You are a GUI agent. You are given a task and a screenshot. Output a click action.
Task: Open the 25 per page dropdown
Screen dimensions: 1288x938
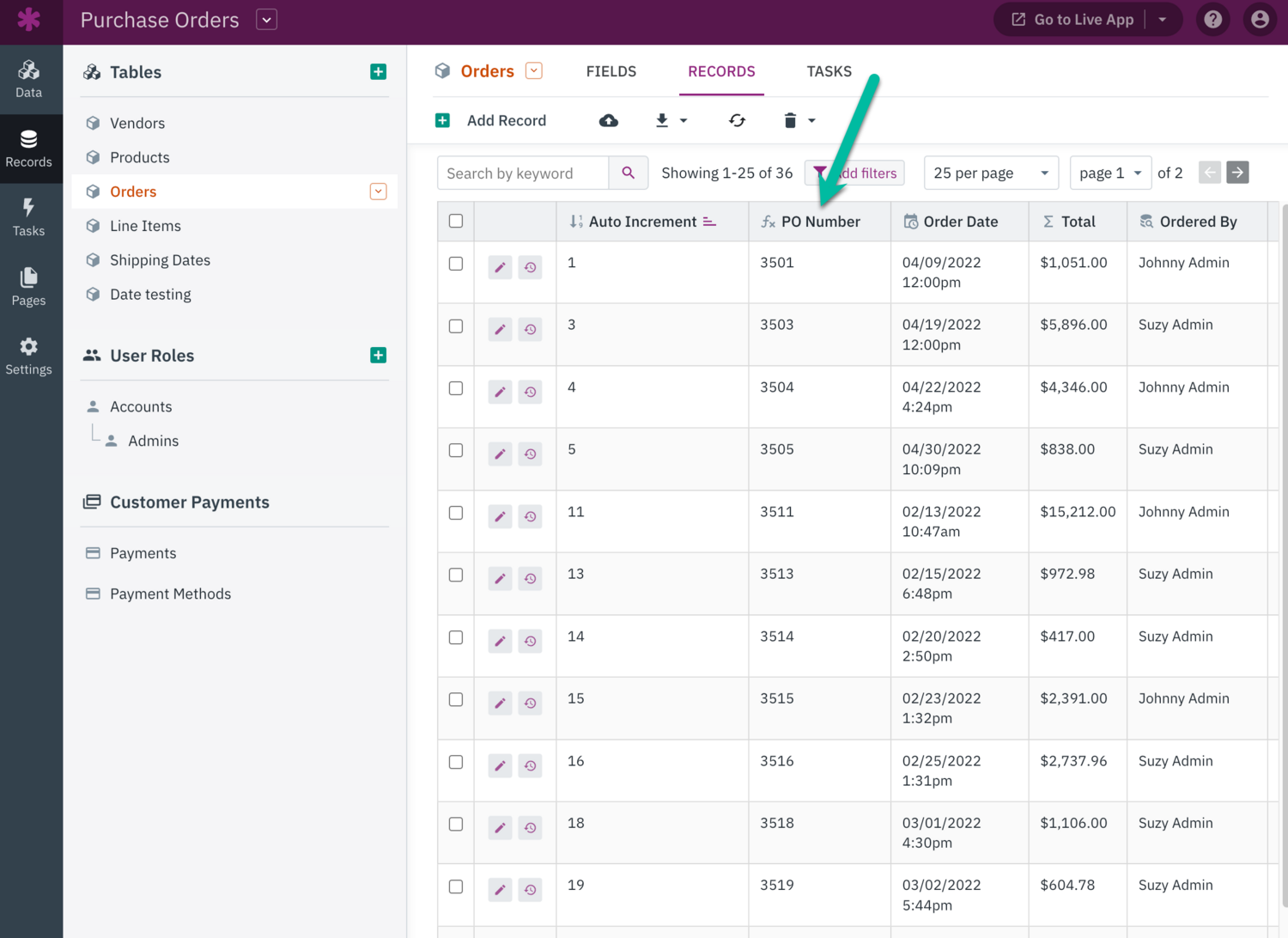point(990,173)
